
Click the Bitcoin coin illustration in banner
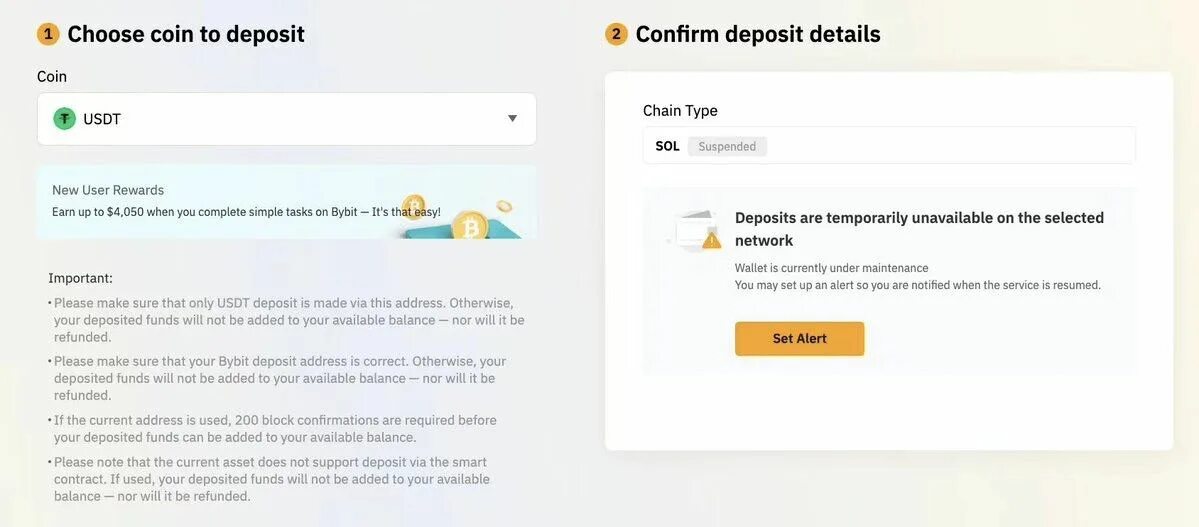point(470,225)
